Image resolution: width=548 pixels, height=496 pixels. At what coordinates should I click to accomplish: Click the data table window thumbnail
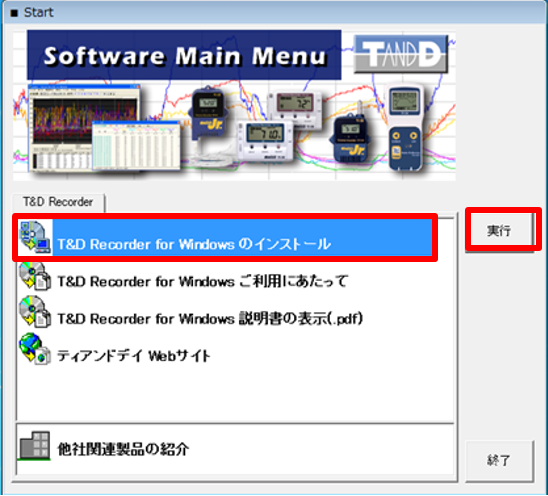pyautogui.click(x=136, y=146)
